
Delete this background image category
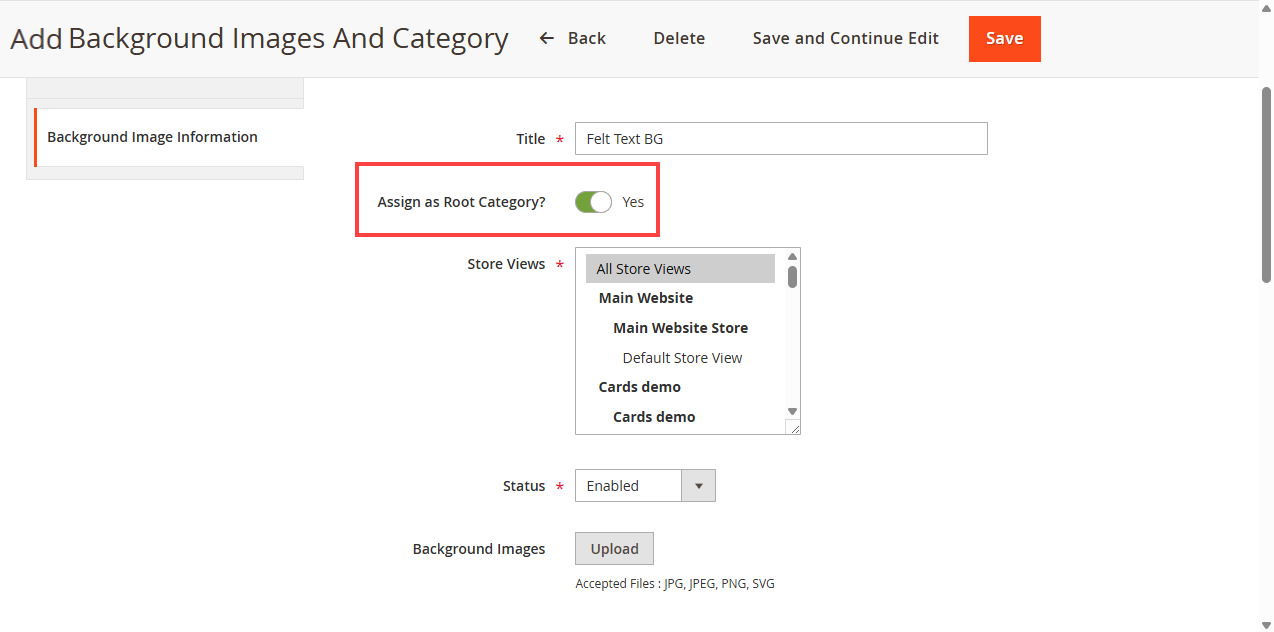point(679,38)
